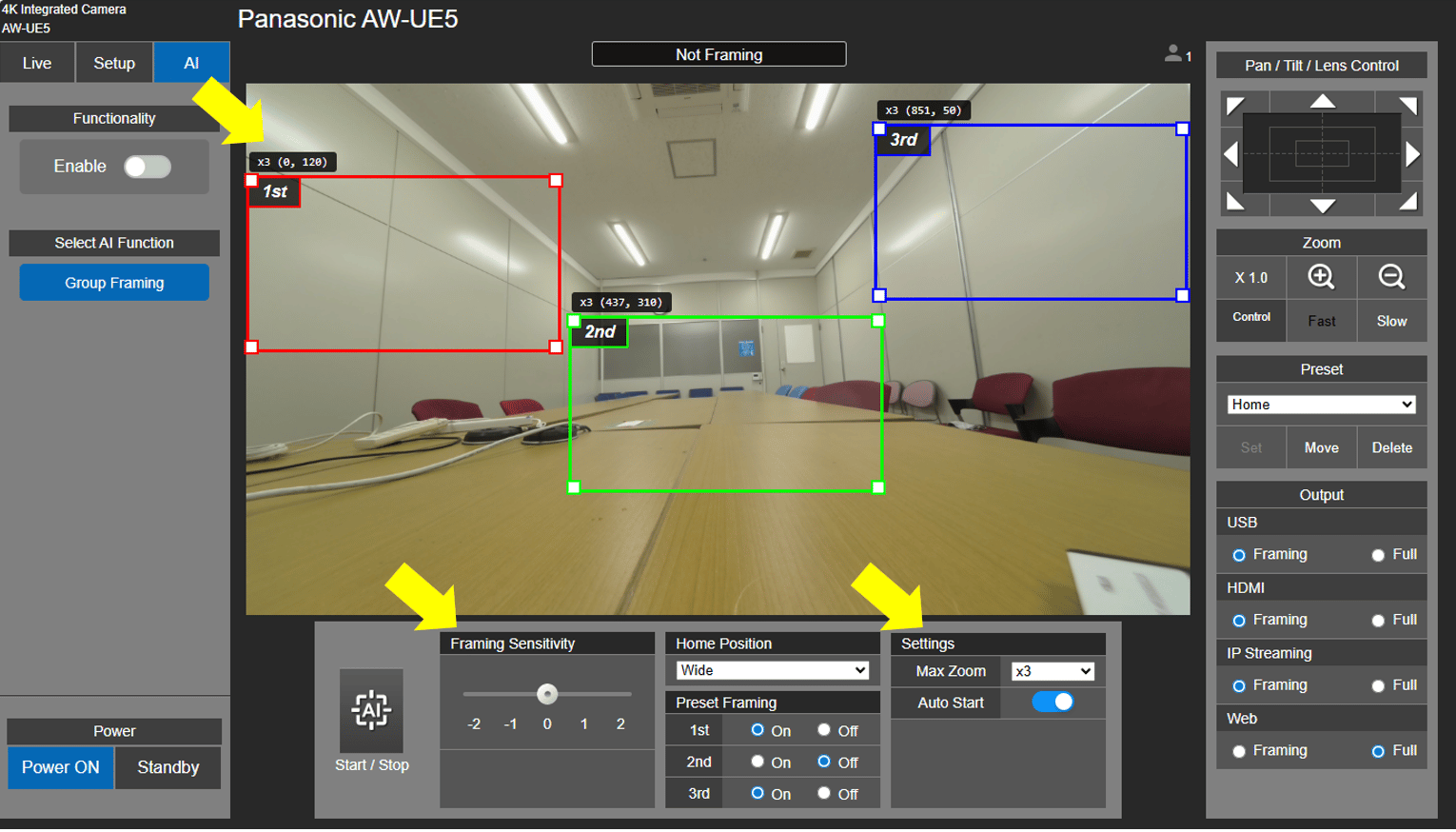Select Framing for USB output
The image size is (1456, 832).
coord(1239,555)
